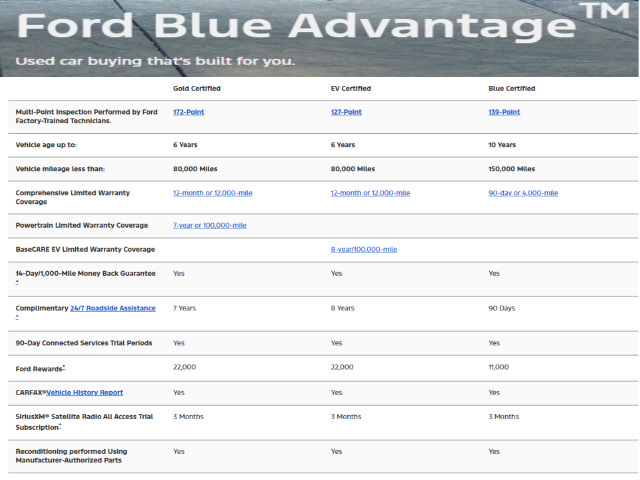Select the 'Vehicle age up to:' row label
640x480 pixels.
tap(46, 144)
